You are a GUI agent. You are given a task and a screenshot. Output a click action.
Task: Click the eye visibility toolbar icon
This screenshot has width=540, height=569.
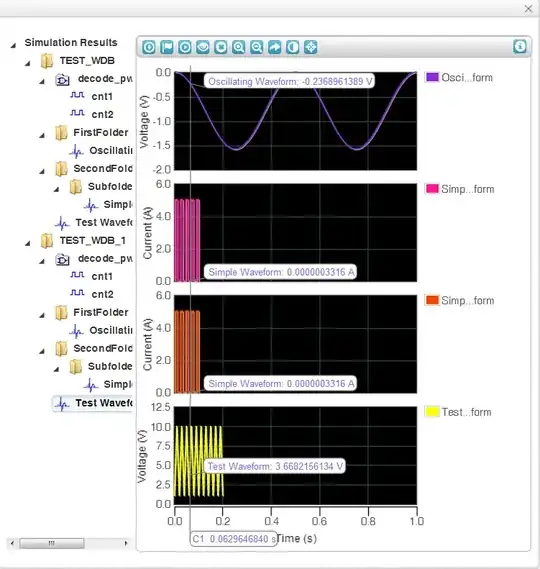pos(203,47)
